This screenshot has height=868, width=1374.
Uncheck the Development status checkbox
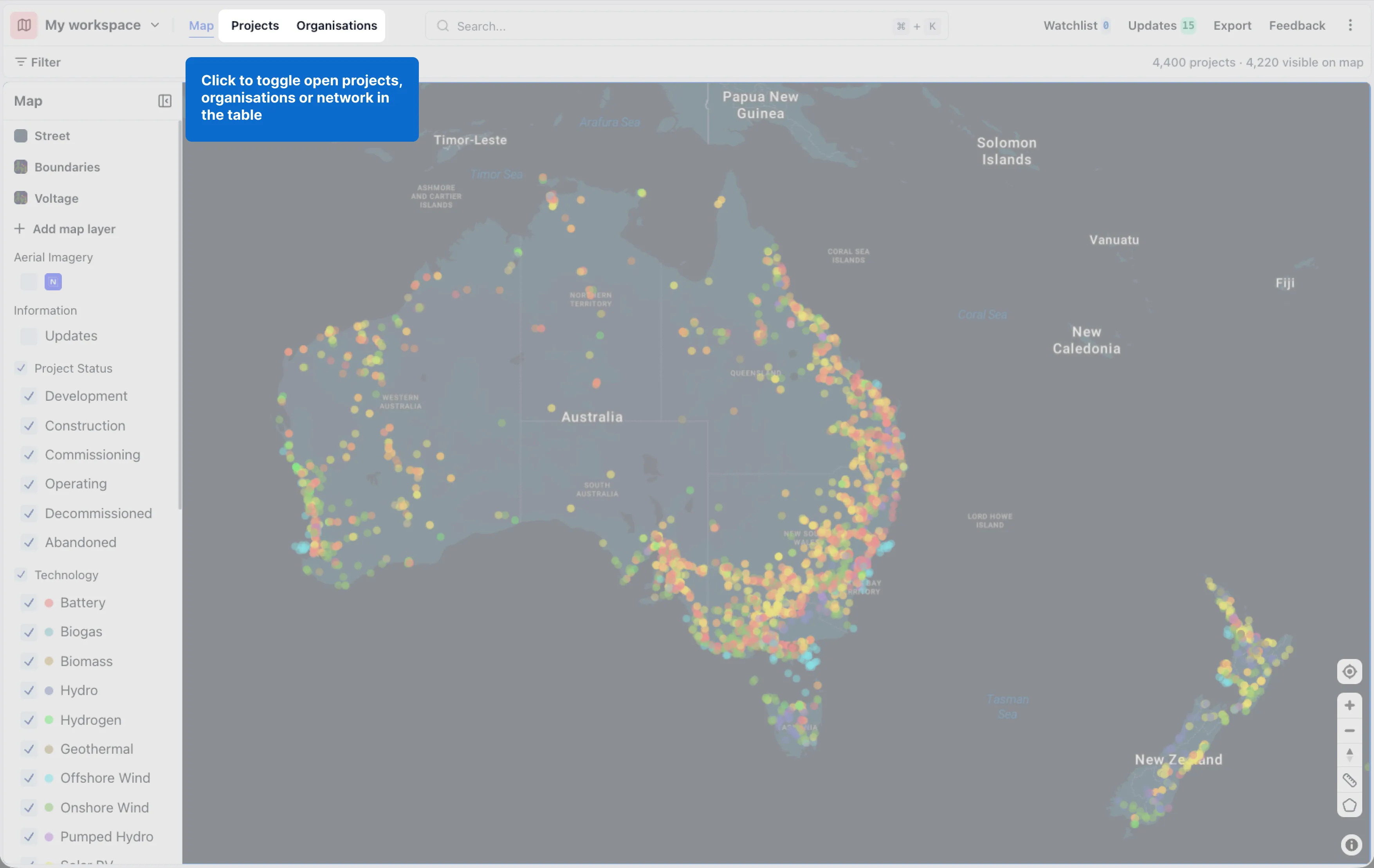tap(29, 396)
